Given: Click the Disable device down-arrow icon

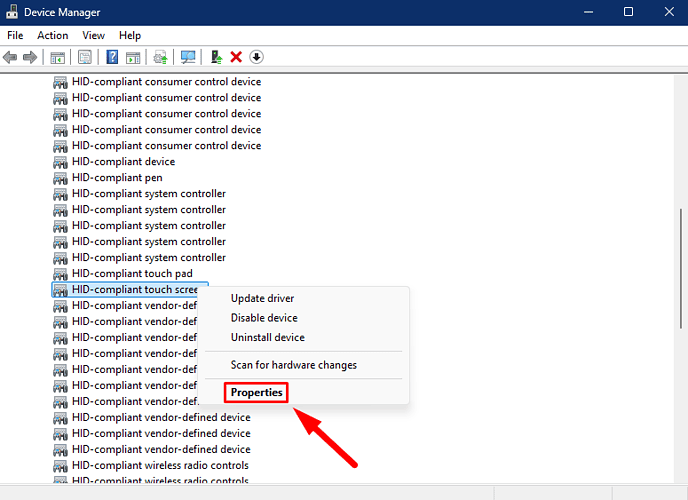Looking at the screenshot, I should click(x=256, y=57).
